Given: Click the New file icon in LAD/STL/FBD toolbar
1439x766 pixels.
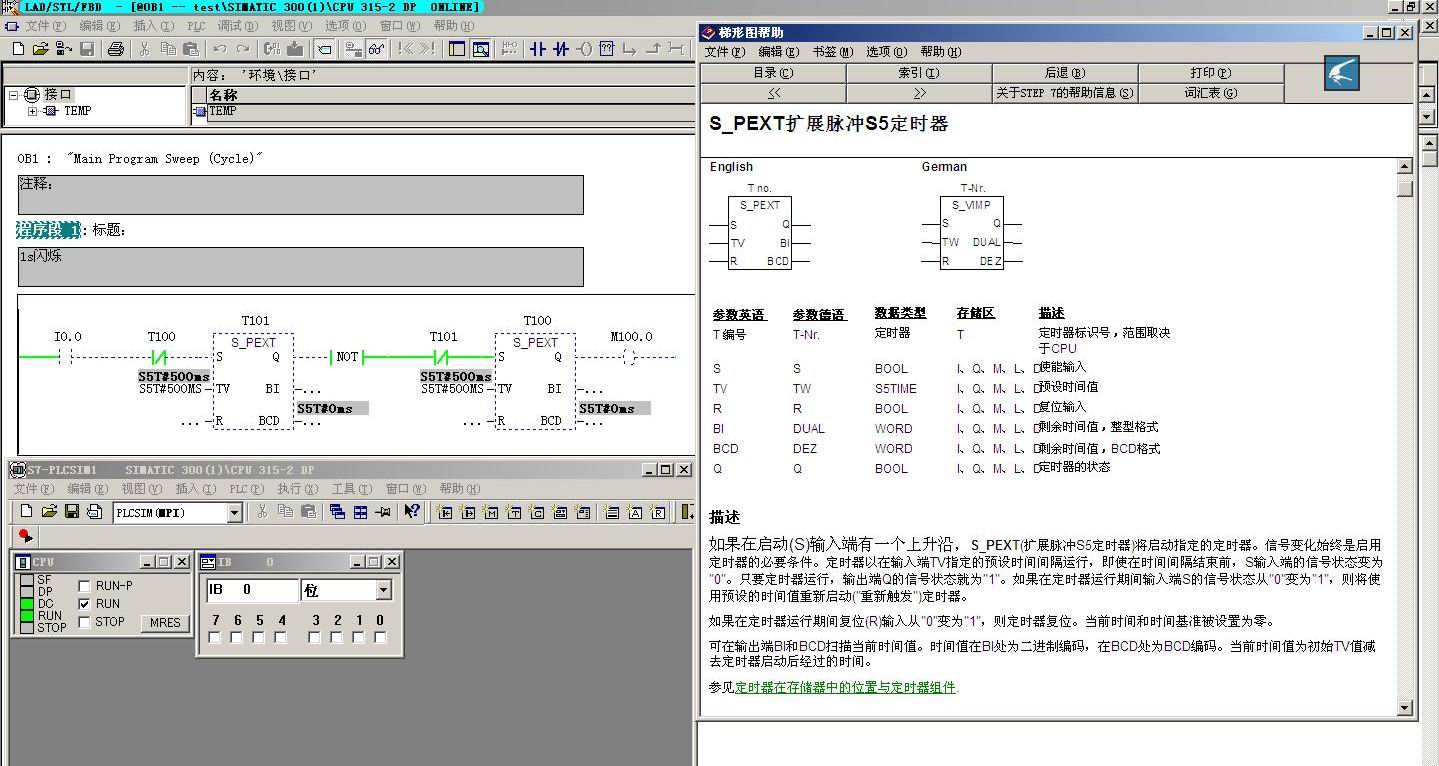Looking at the screenshot, I should click(x=18, y=48).
